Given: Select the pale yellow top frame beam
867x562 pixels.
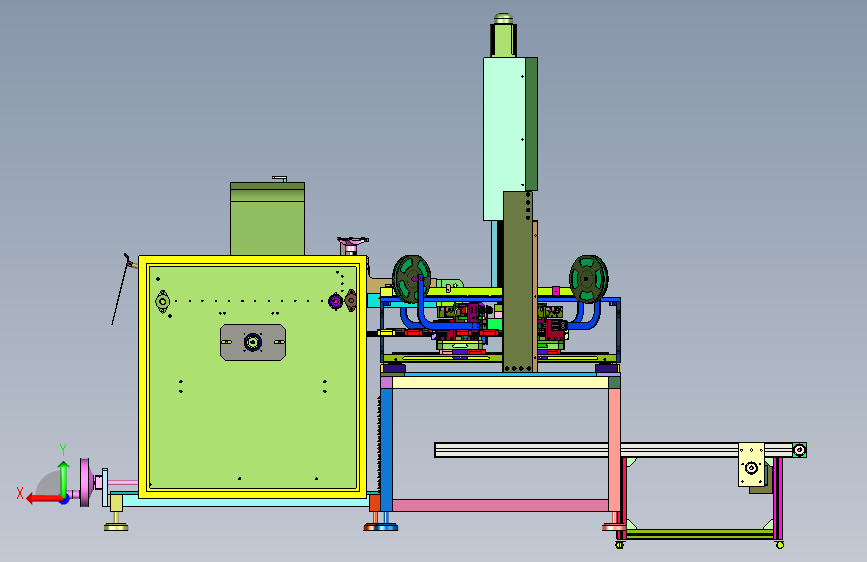Looking at the screenshot, I should click(500, 383).
